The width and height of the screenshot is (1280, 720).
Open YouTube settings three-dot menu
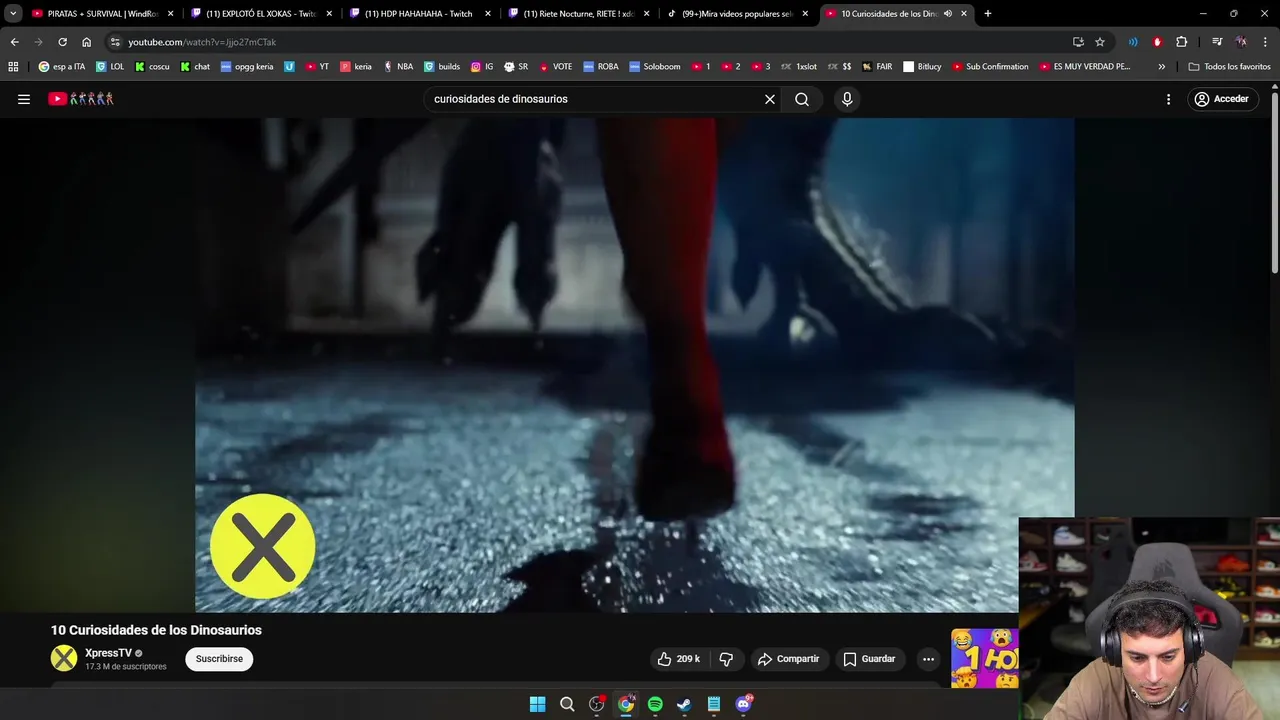coord(1168,99)
